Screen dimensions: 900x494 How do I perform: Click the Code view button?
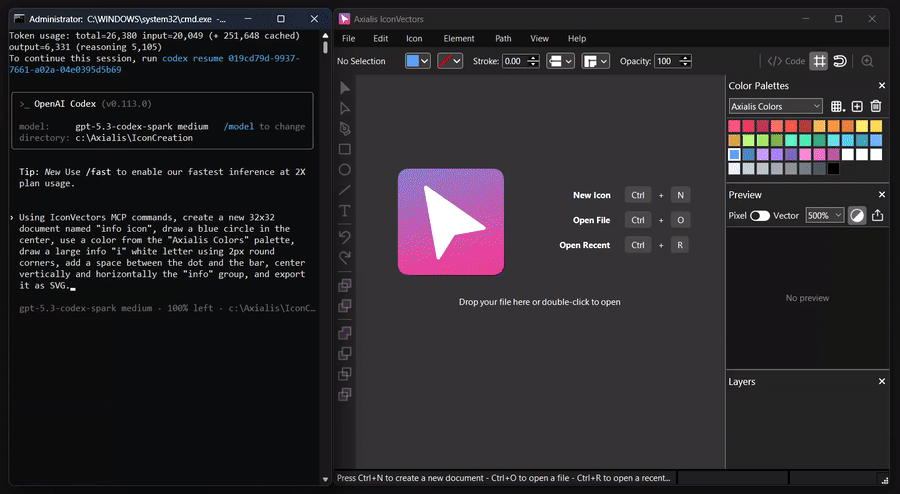[786, 61]
